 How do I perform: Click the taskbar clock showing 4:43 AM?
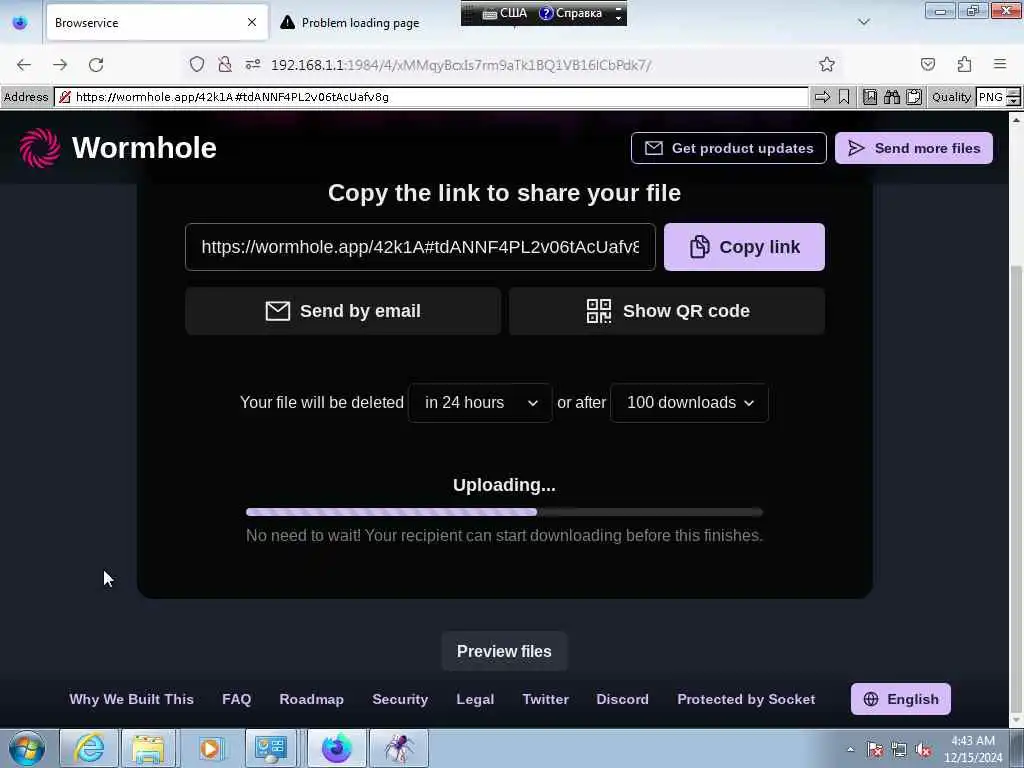pyautogui.click(x=972, y=749)
